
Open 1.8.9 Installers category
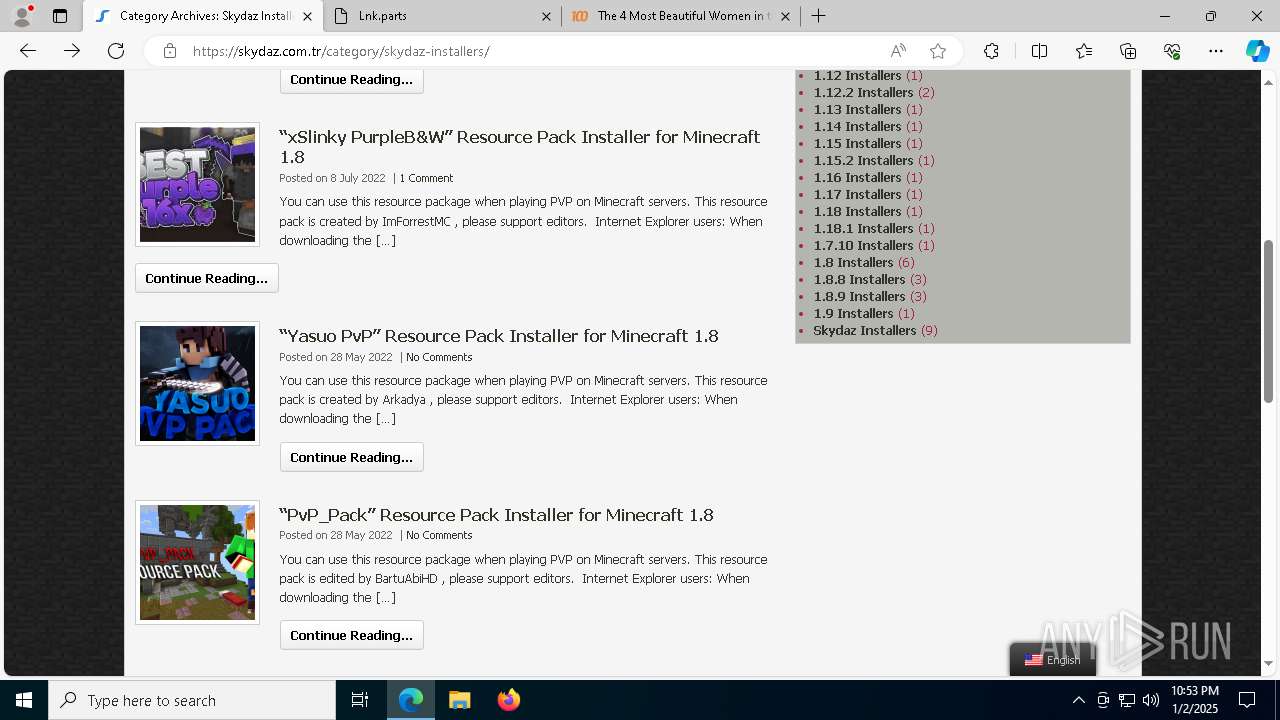pyautogui.click(x=859, y=296)
